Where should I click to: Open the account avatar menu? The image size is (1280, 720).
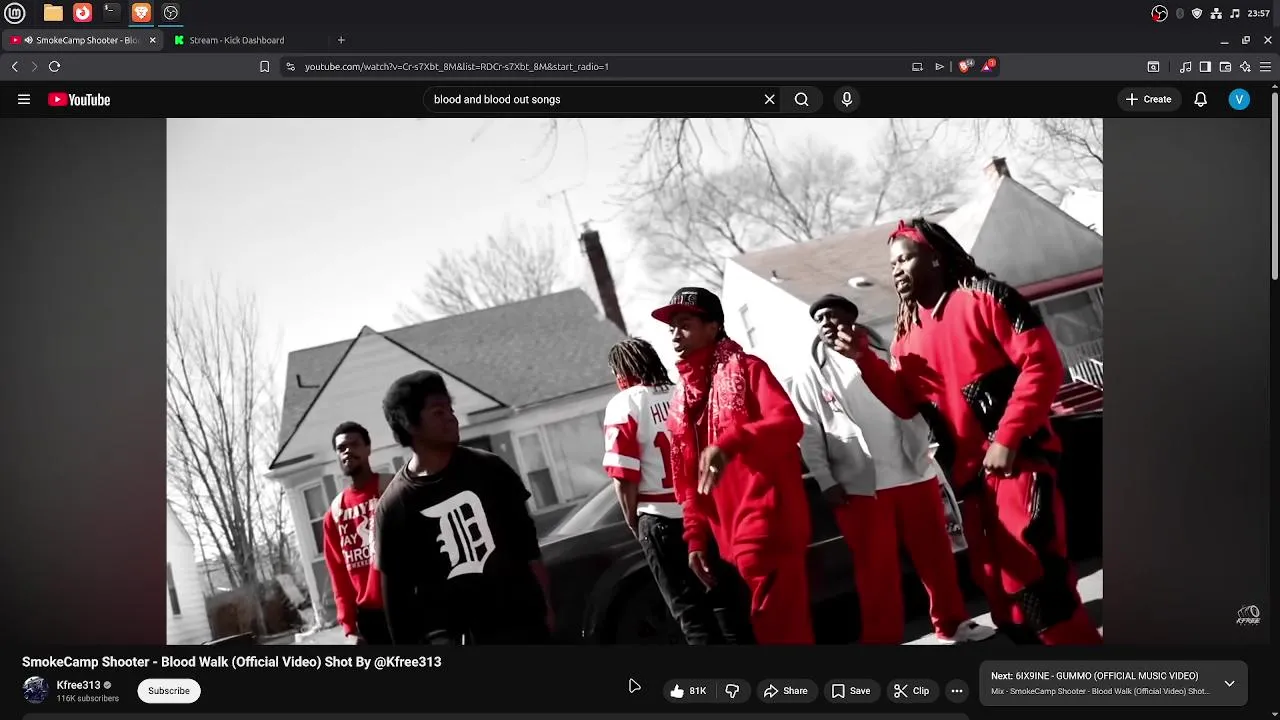tap(1239, 99)
